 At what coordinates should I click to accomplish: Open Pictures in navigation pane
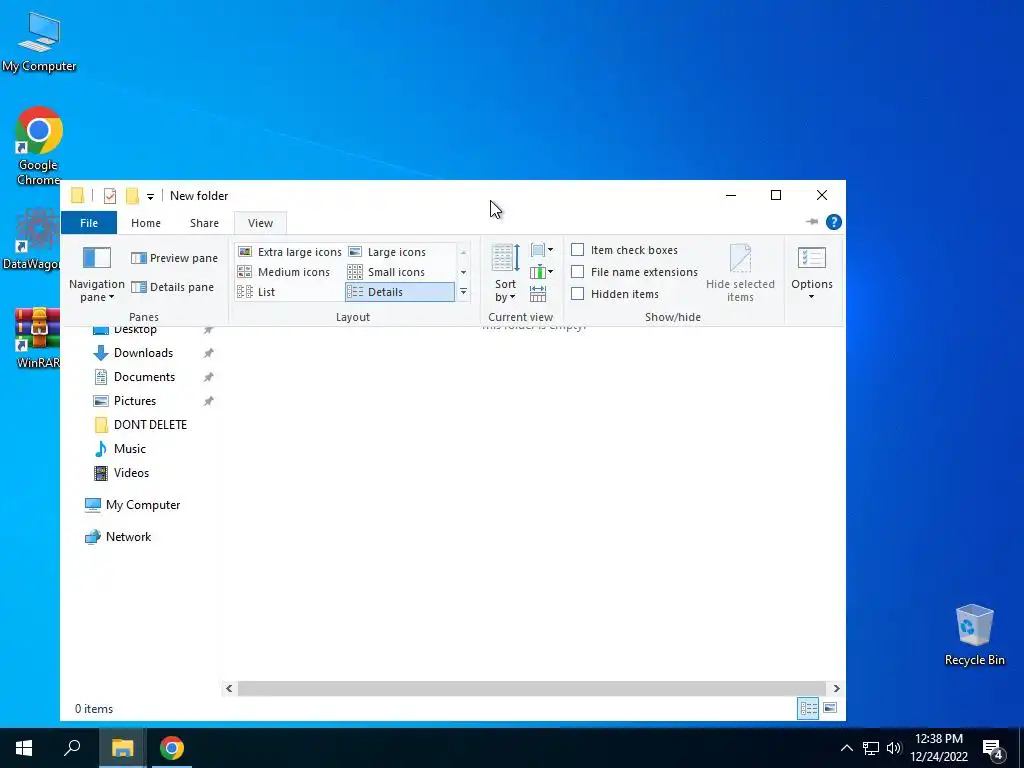pyautogui.click(x=135, y=401)
